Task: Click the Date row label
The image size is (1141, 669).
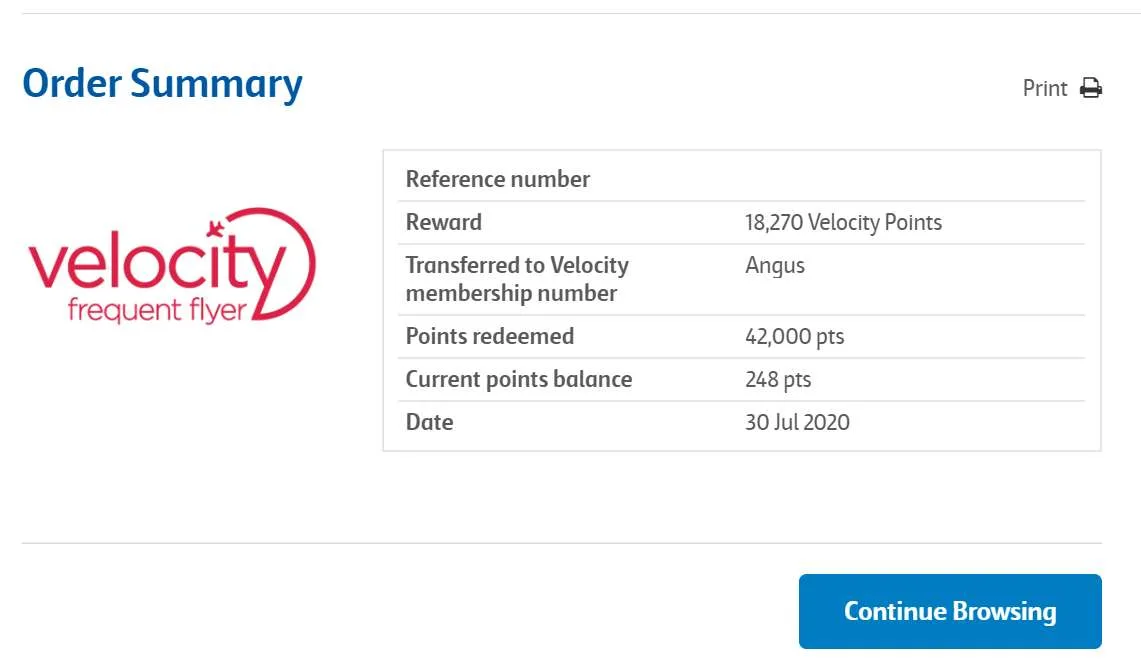Action: pos(430,422)
